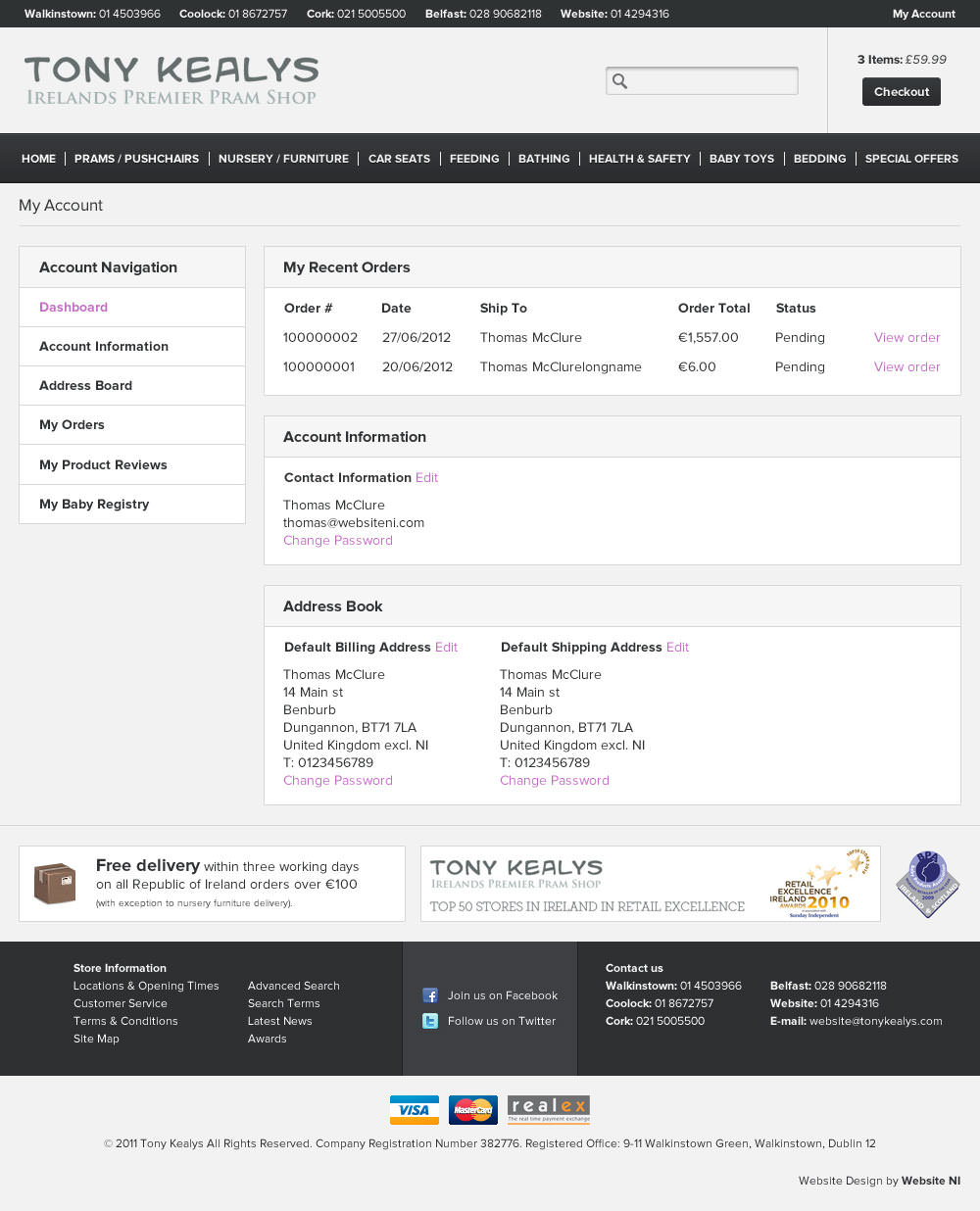Viewport: 980px width, 1211px height.
Task: Open Special Offers menu
Action: pyautogui.click(x=911, y=159)
